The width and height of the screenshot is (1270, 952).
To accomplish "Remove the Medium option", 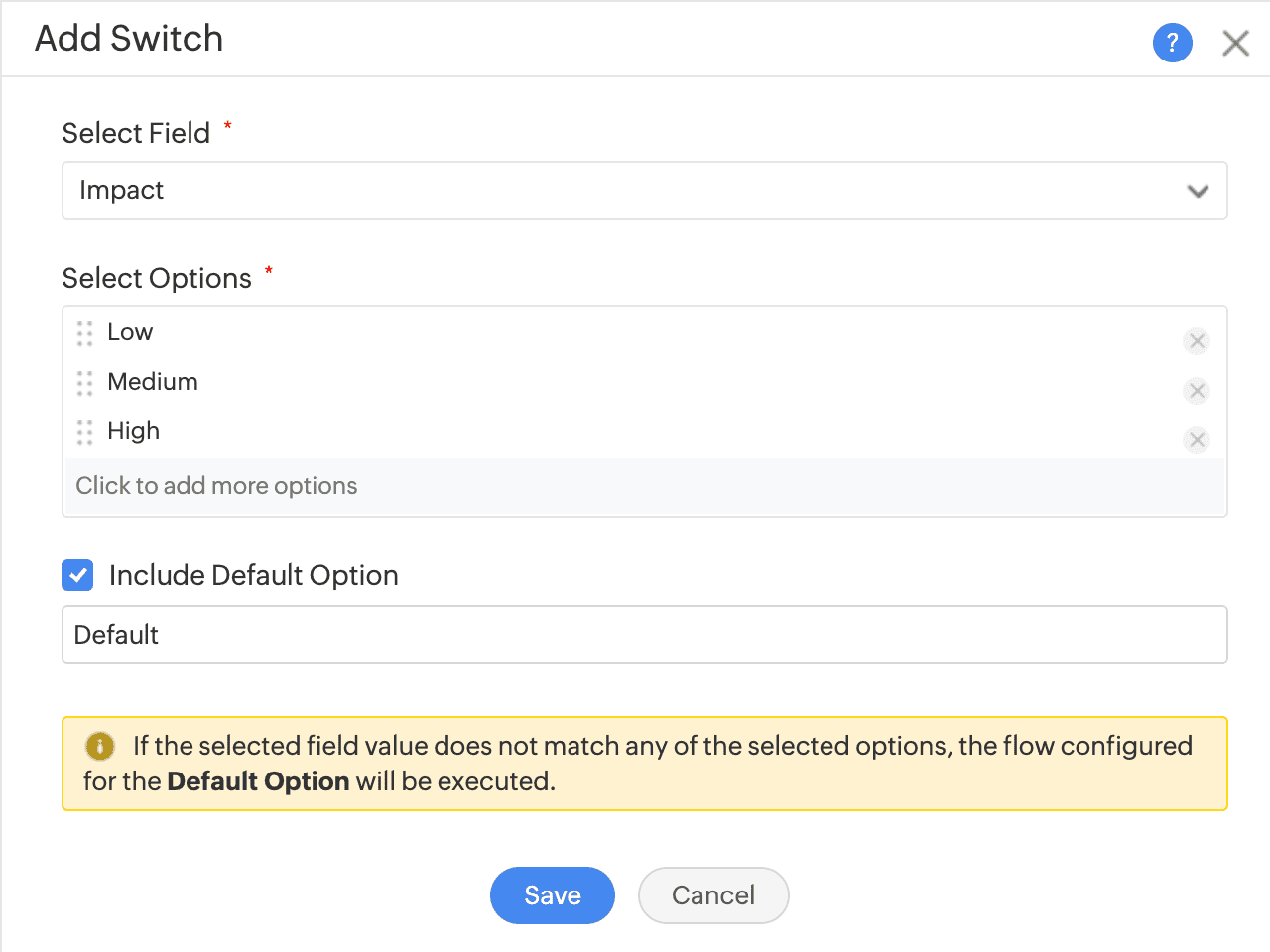I will pyautogui.click(x=1197, y=391).
